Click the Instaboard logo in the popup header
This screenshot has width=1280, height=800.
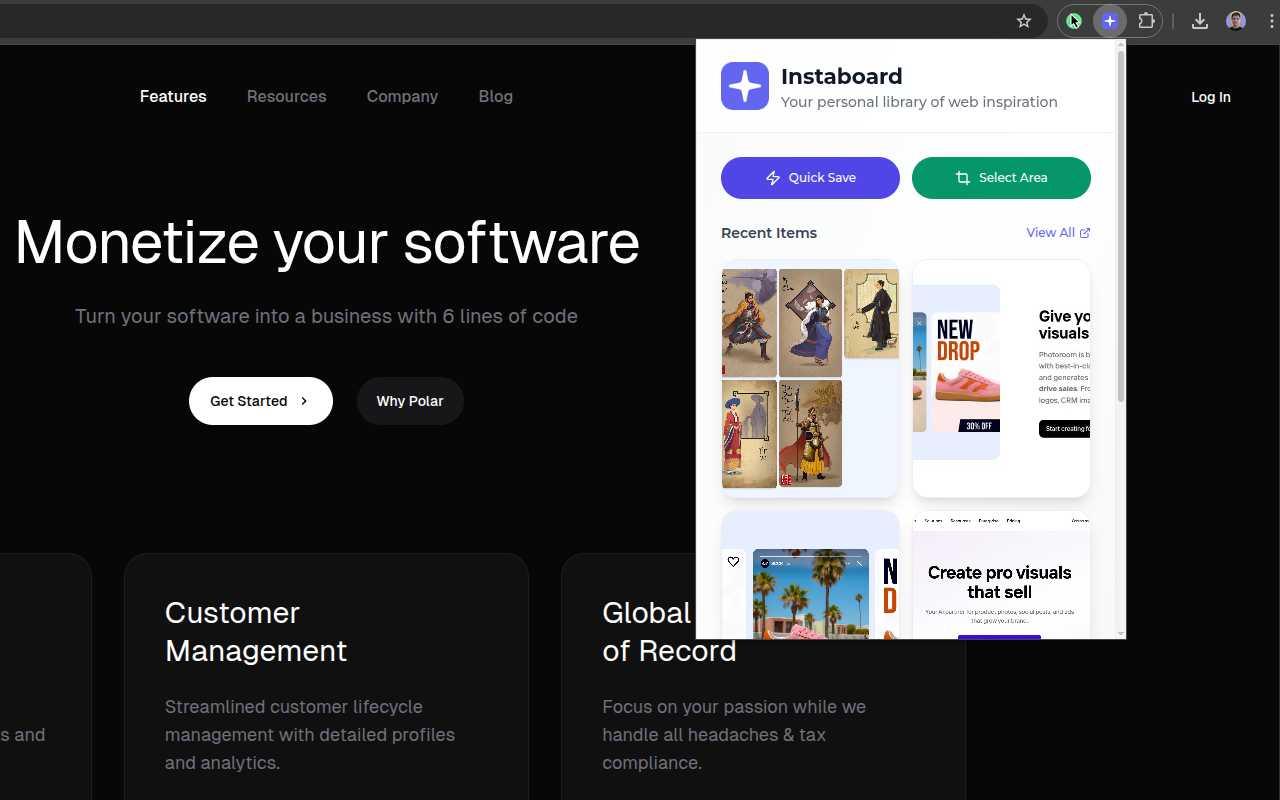pos(745,86)
